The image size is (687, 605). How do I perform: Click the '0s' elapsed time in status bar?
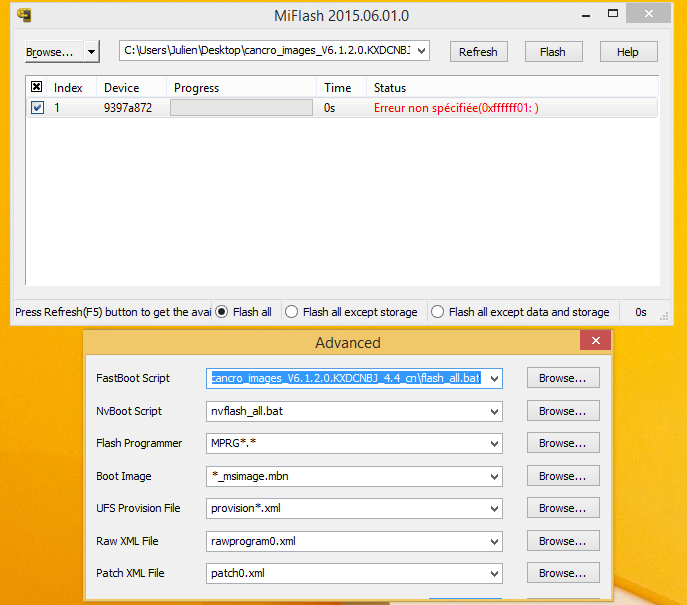[x=641, y=312]
